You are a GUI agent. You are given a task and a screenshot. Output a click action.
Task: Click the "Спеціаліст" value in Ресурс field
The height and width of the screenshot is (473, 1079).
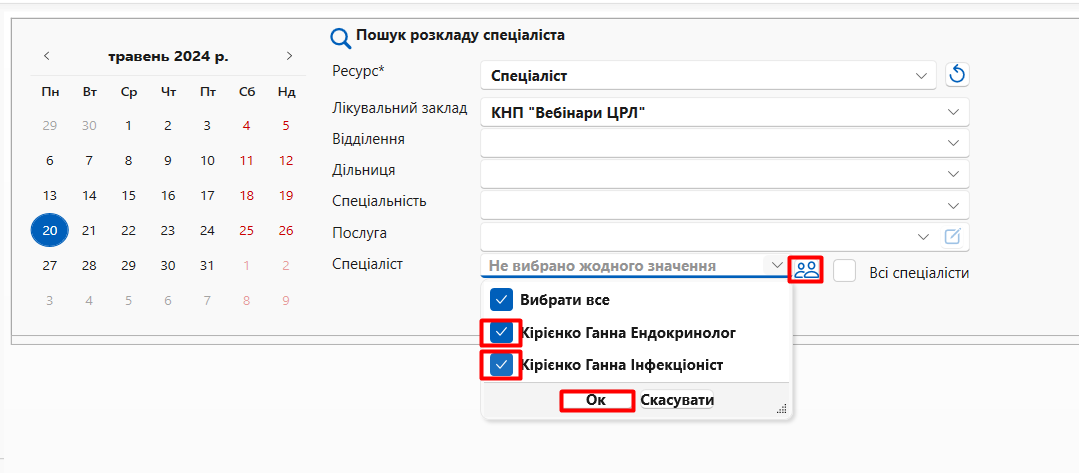529,76
